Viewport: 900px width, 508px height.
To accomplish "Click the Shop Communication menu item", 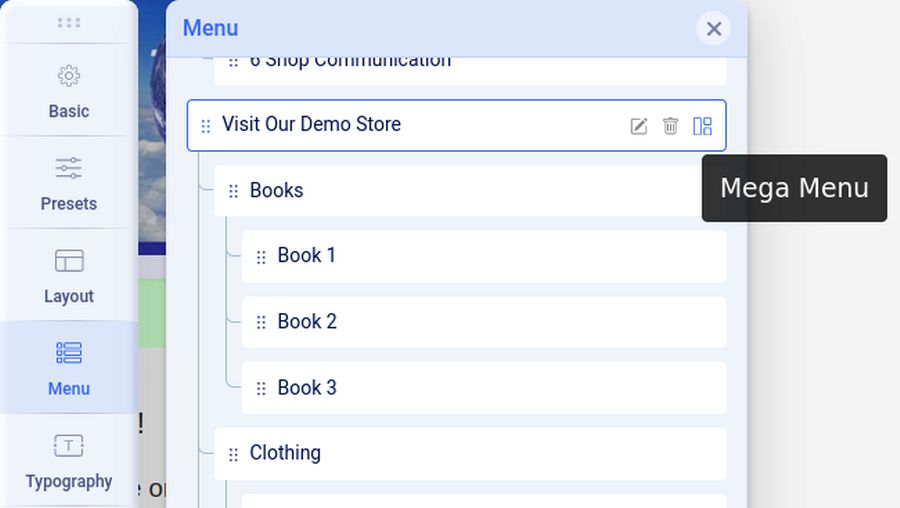I will [x=350, y=63].
